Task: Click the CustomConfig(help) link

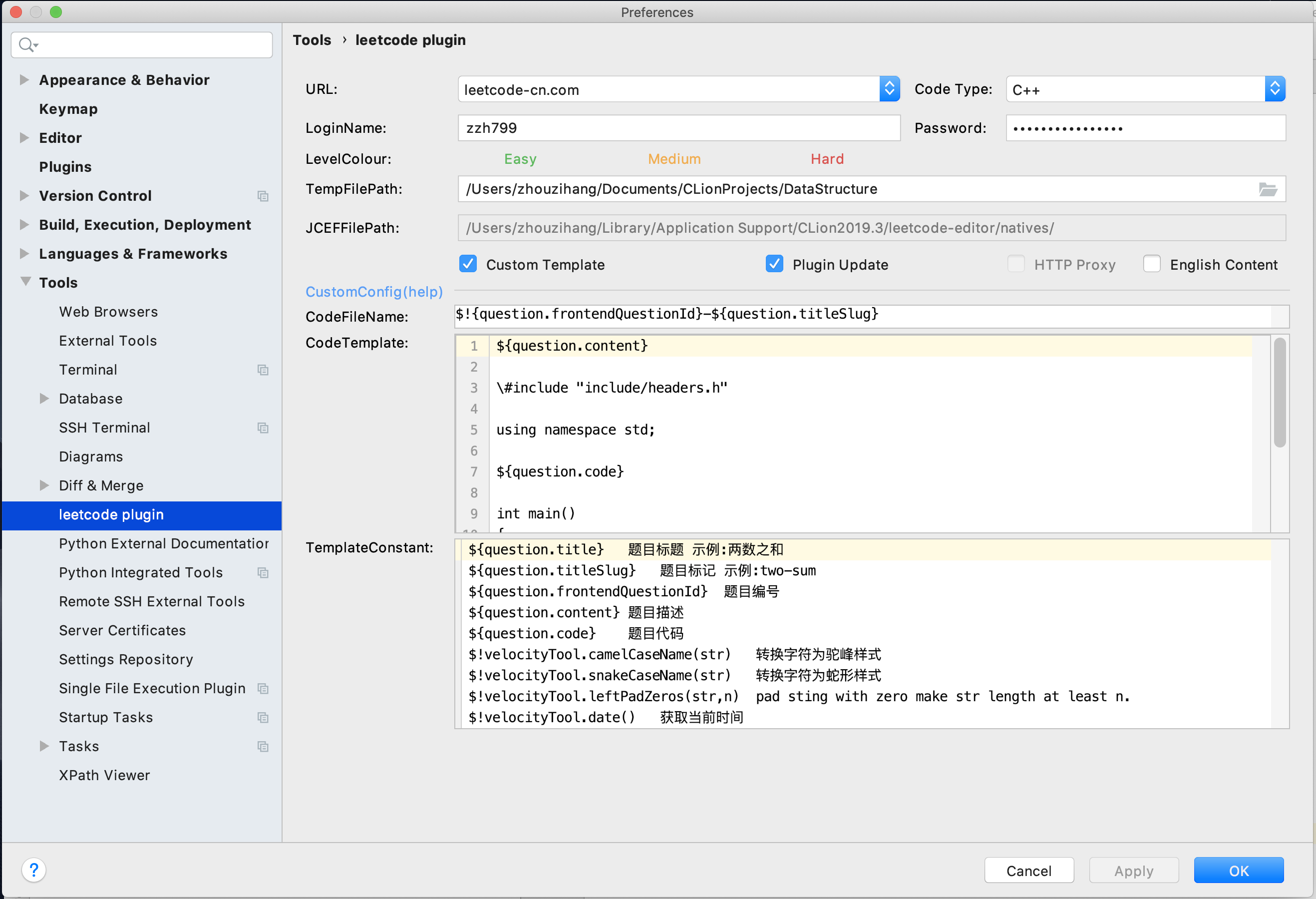Action: pyautogui.click(x=374, y=292)
